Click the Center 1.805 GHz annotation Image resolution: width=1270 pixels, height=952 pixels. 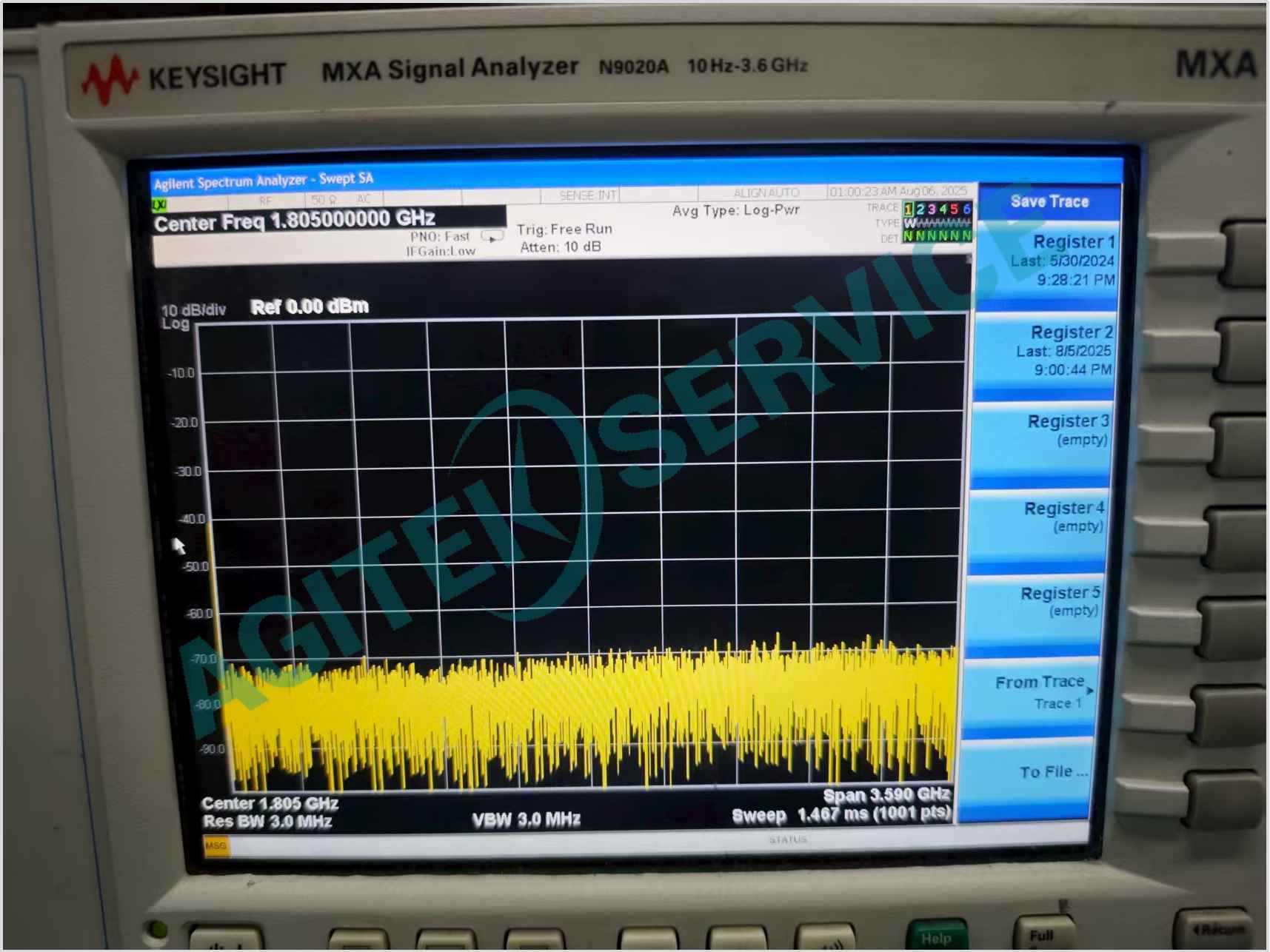(270, 804)
